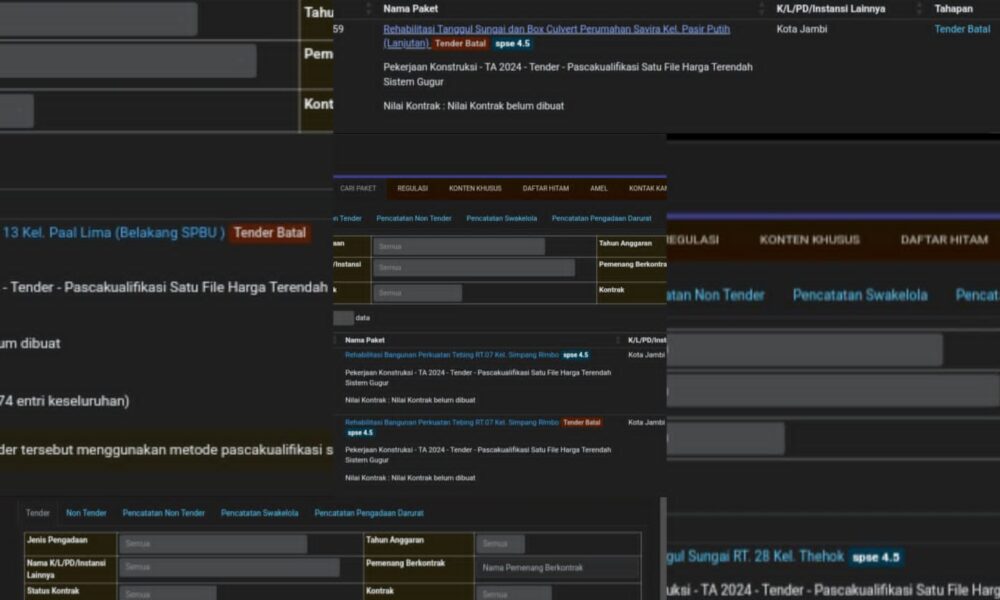
Task: Sort by the Tahapan column header
Action: tap(953, 9)
